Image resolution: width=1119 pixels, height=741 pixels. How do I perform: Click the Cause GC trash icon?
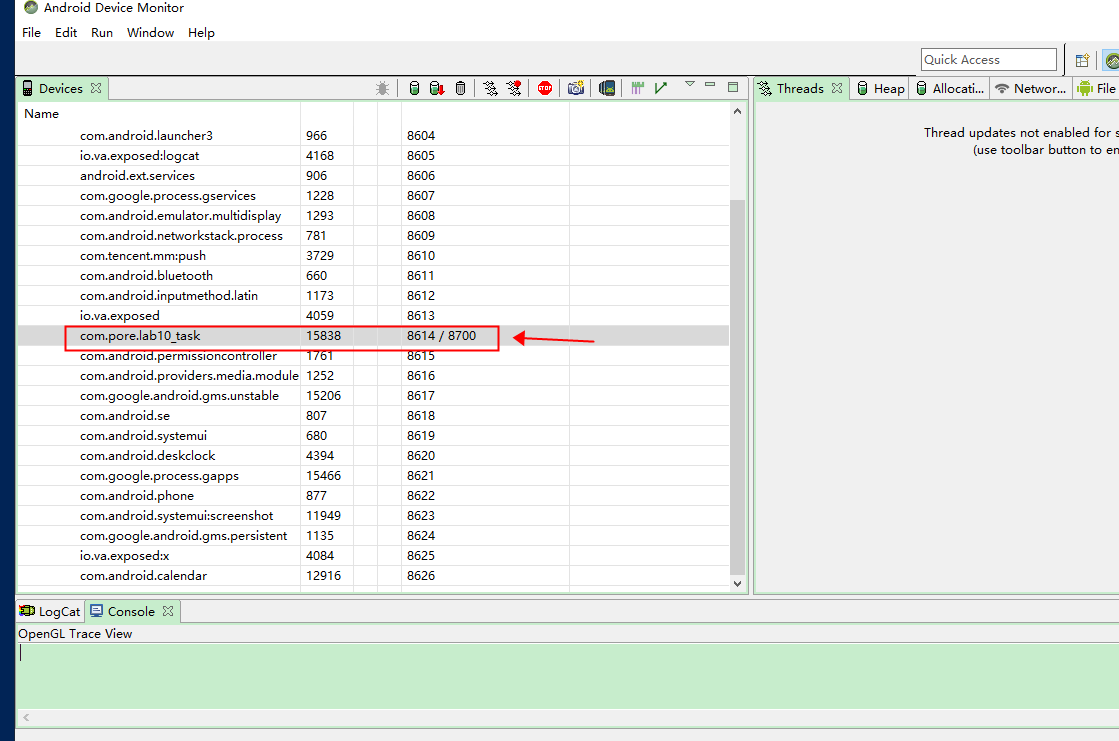tap(460, 88)
